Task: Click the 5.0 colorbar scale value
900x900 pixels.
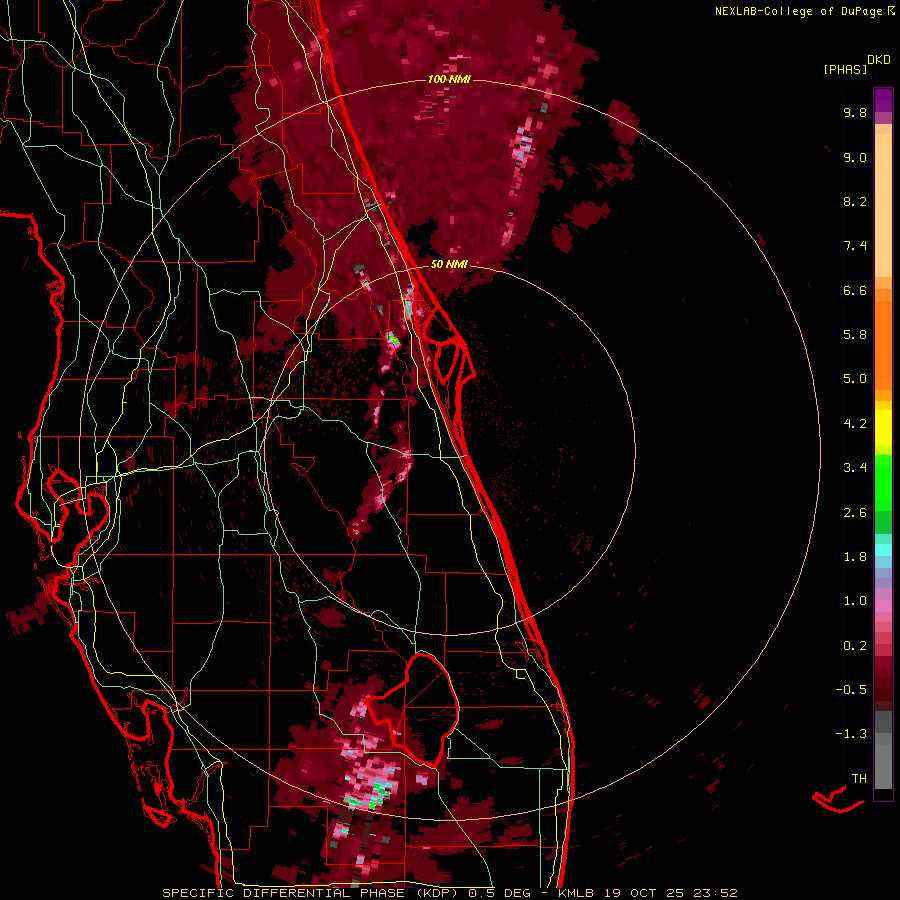Action: 855,379
